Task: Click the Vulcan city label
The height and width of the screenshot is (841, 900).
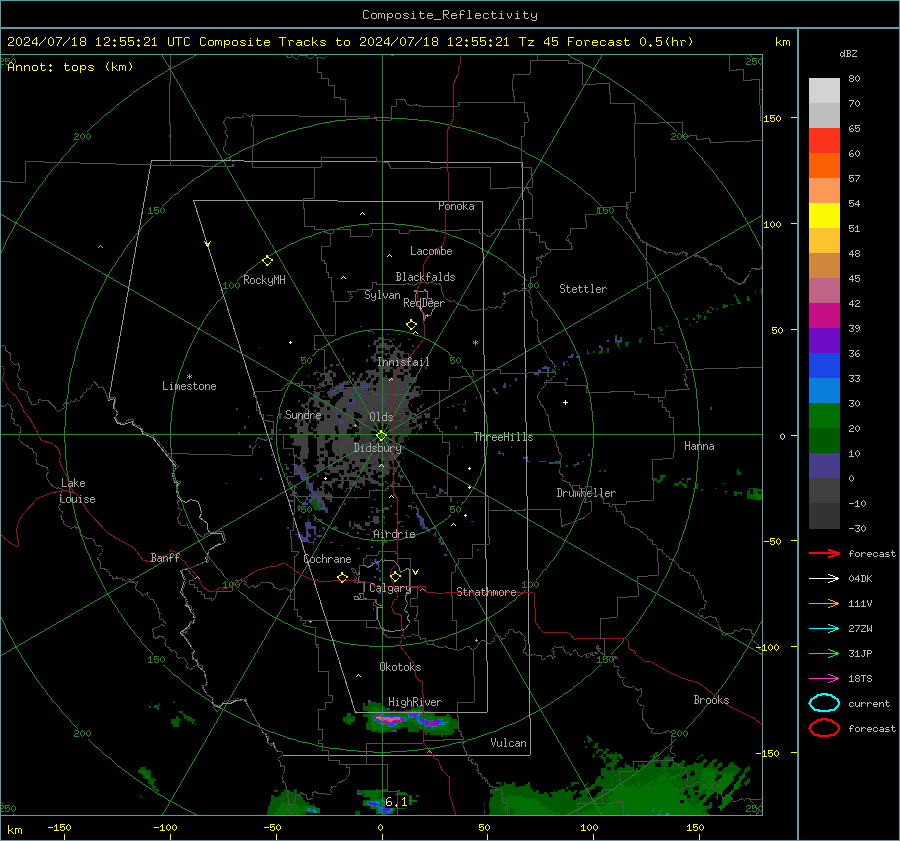Action: [509, 743]
